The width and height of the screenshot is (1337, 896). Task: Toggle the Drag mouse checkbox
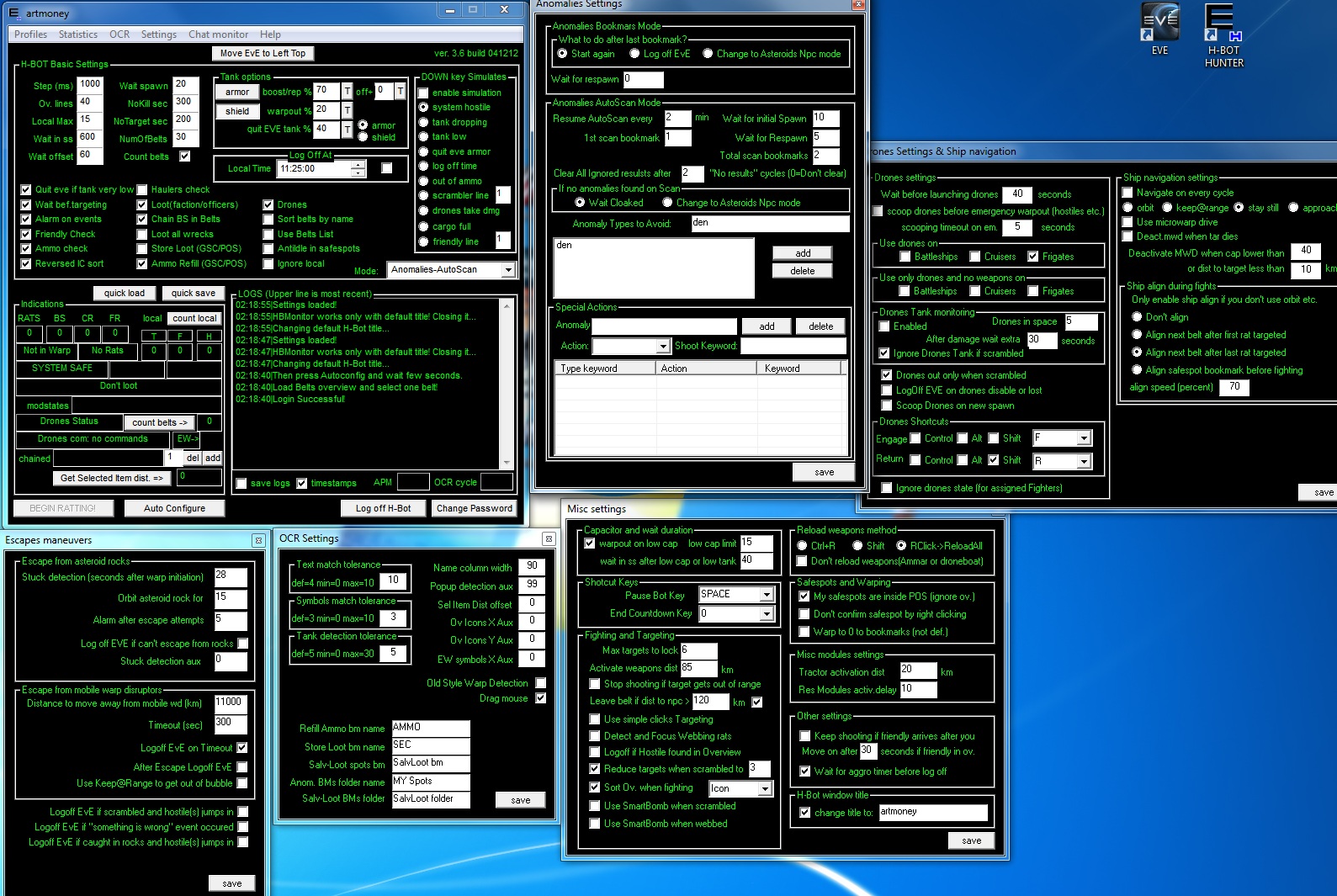pyautogui.click(x=541, y=698)
